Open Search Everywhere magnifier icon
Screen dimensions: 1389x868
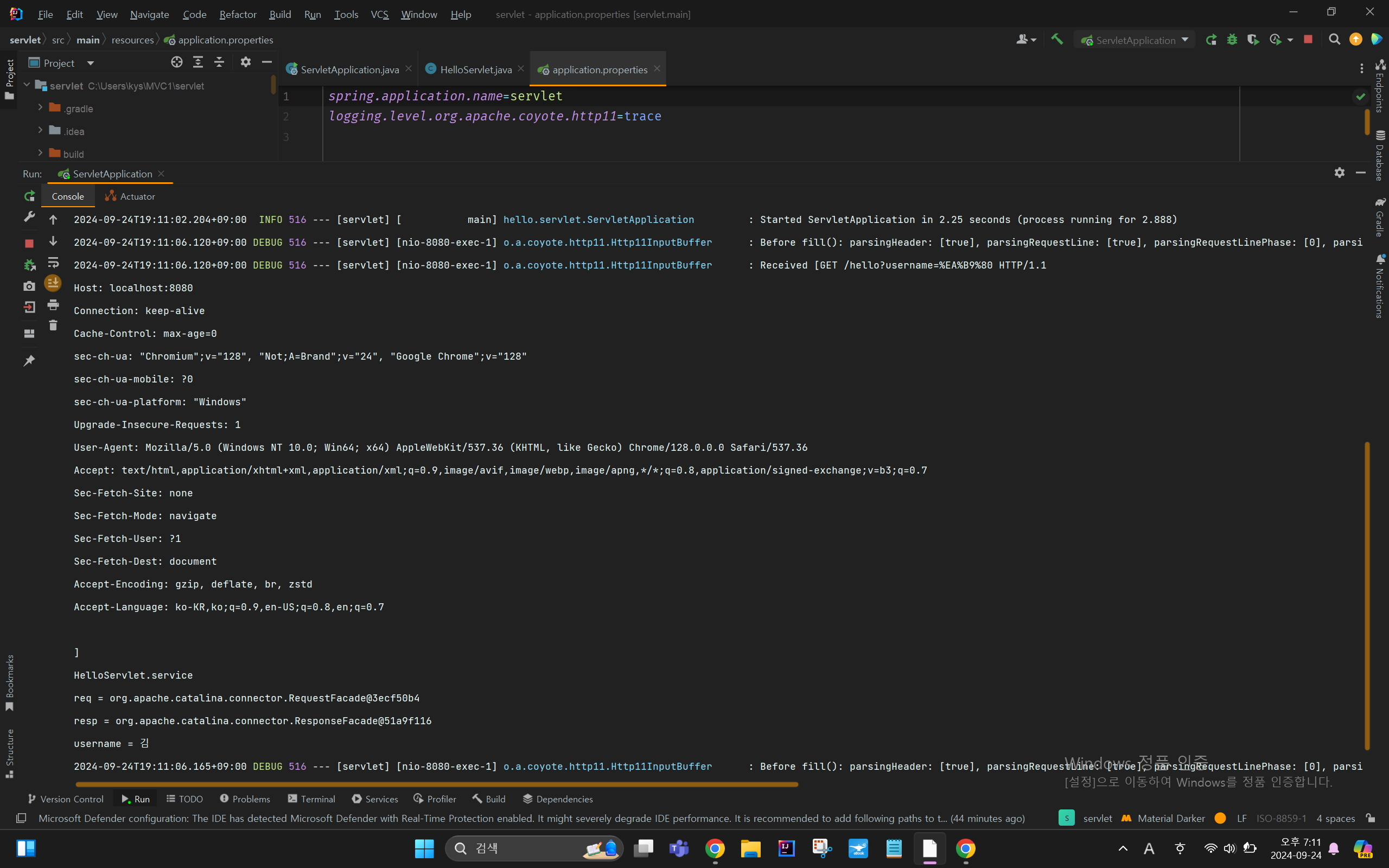pyautogui.click(x=1335, y=40)
